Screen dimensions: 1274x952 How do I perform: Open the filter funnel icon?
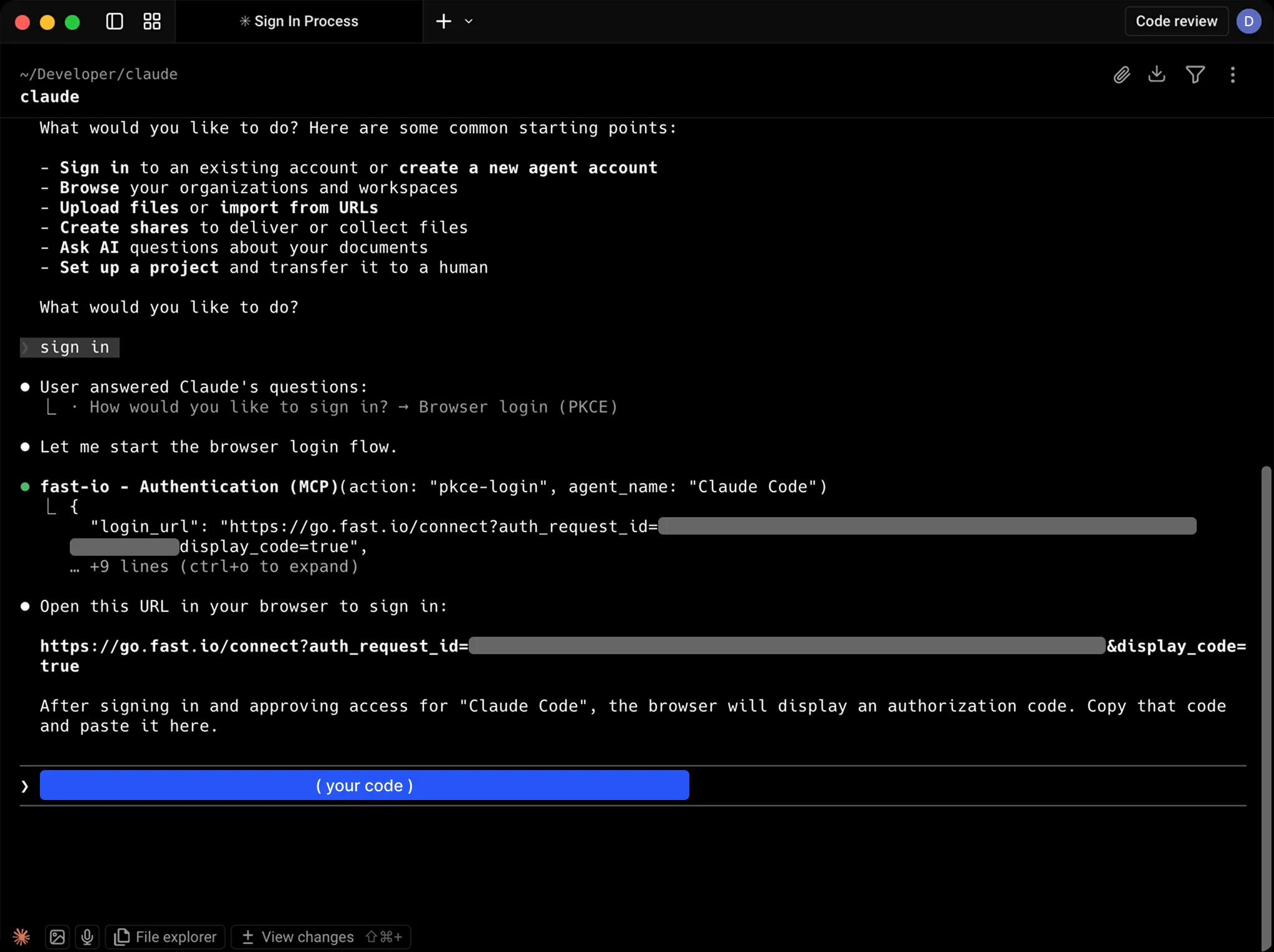click(x=1195, y=75)
